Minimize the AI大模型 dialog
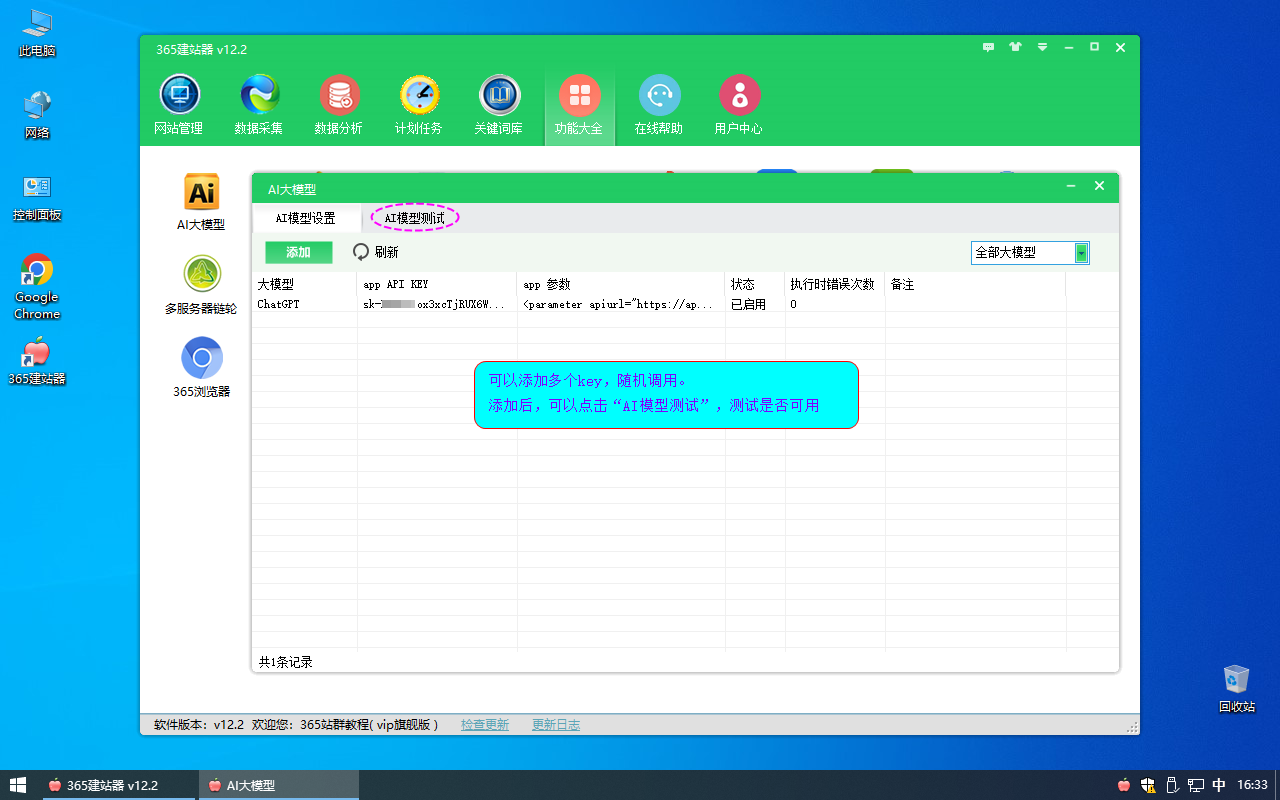 pos(1071,187)
